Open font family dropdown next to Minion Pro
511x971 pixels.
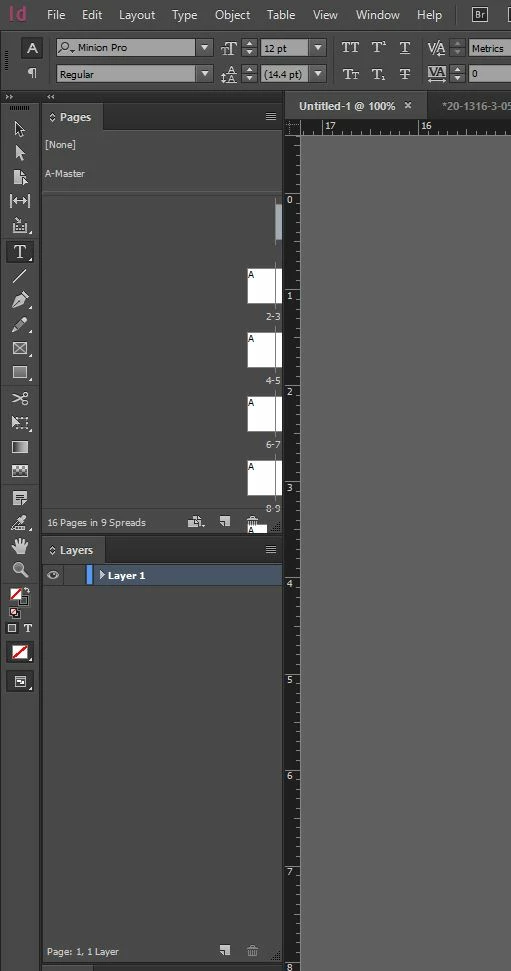click(204, 48)
